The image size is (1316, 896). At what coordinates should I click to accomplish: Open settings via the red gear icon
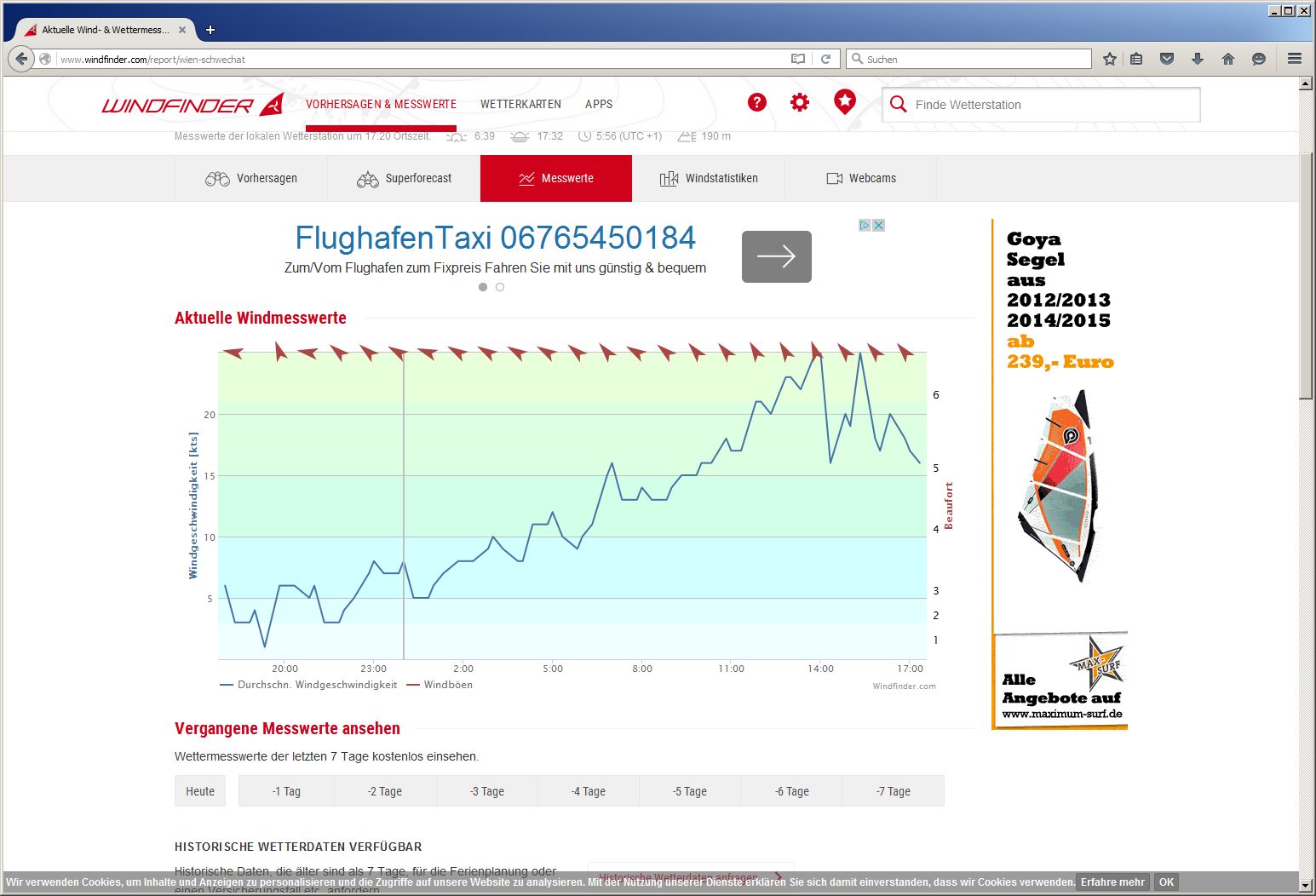(x=799, y=103)
